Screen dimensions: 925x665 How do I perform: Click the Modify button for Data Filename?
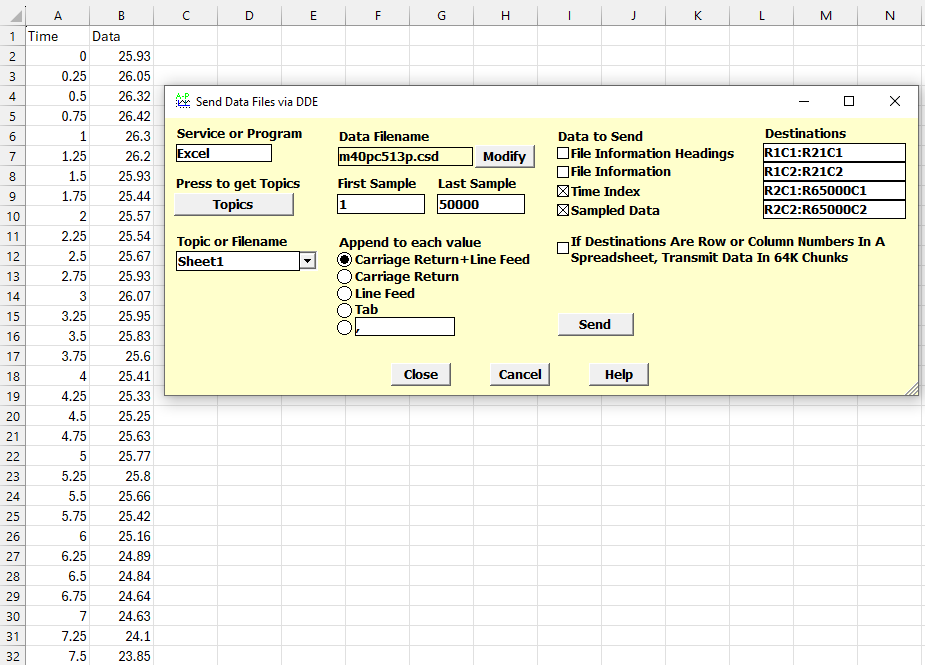click(x=504, y=156)
